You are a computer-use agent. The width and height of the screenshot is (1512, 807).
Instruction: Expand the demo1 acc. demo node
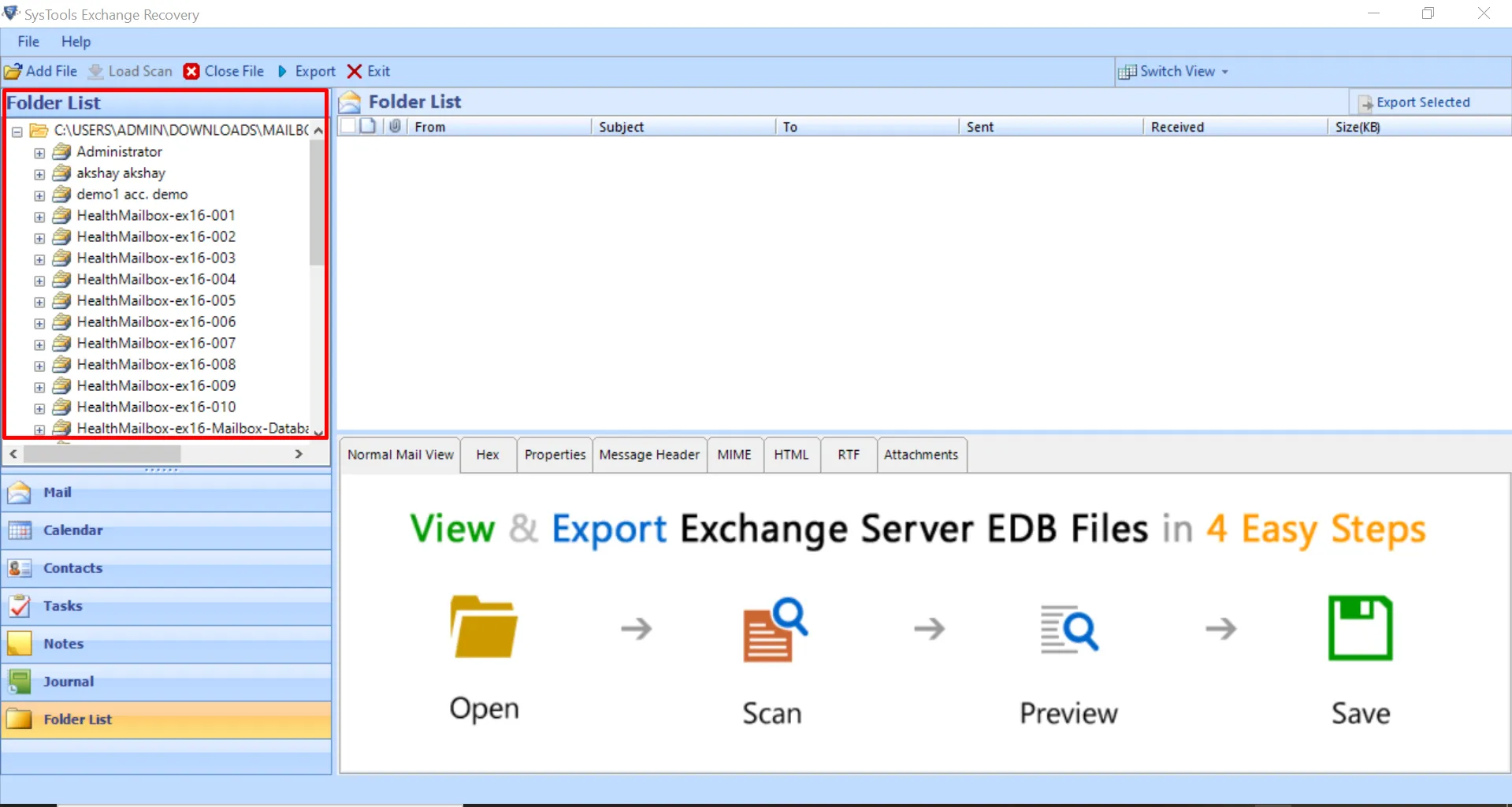point(39,195)
